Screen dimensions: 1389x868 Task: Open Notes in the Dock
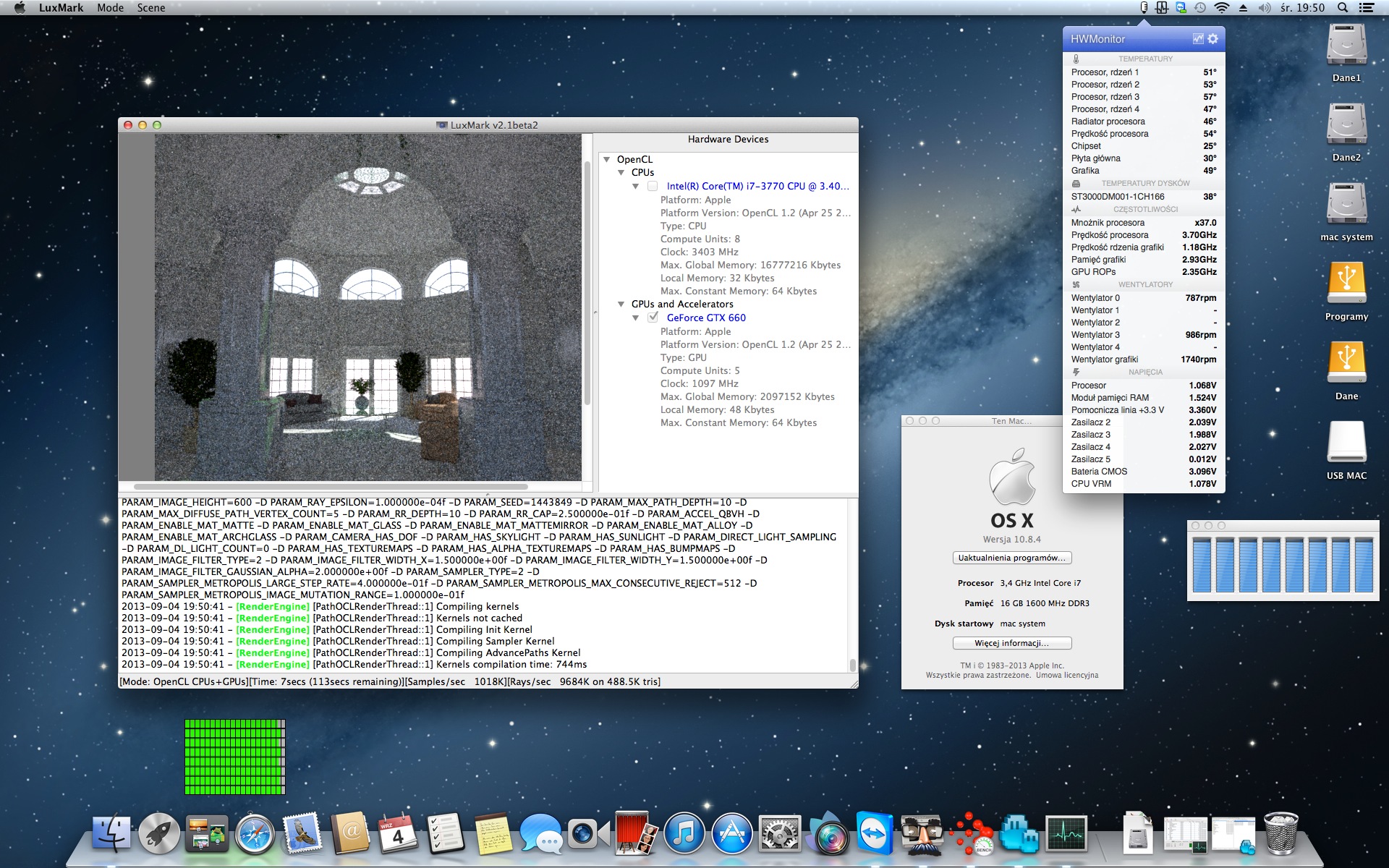493,833
